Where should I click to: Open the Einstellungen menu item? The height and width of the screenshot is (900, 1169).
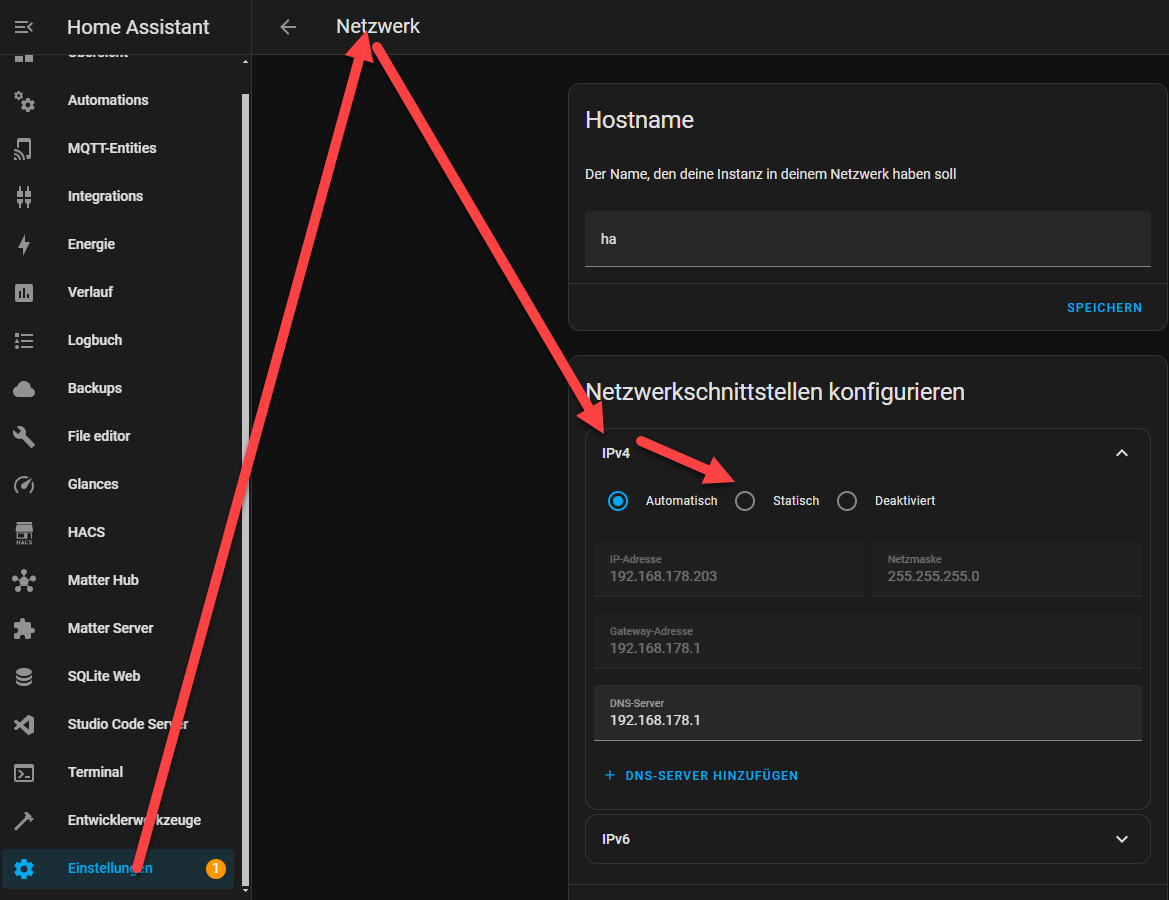coord(119,869)
